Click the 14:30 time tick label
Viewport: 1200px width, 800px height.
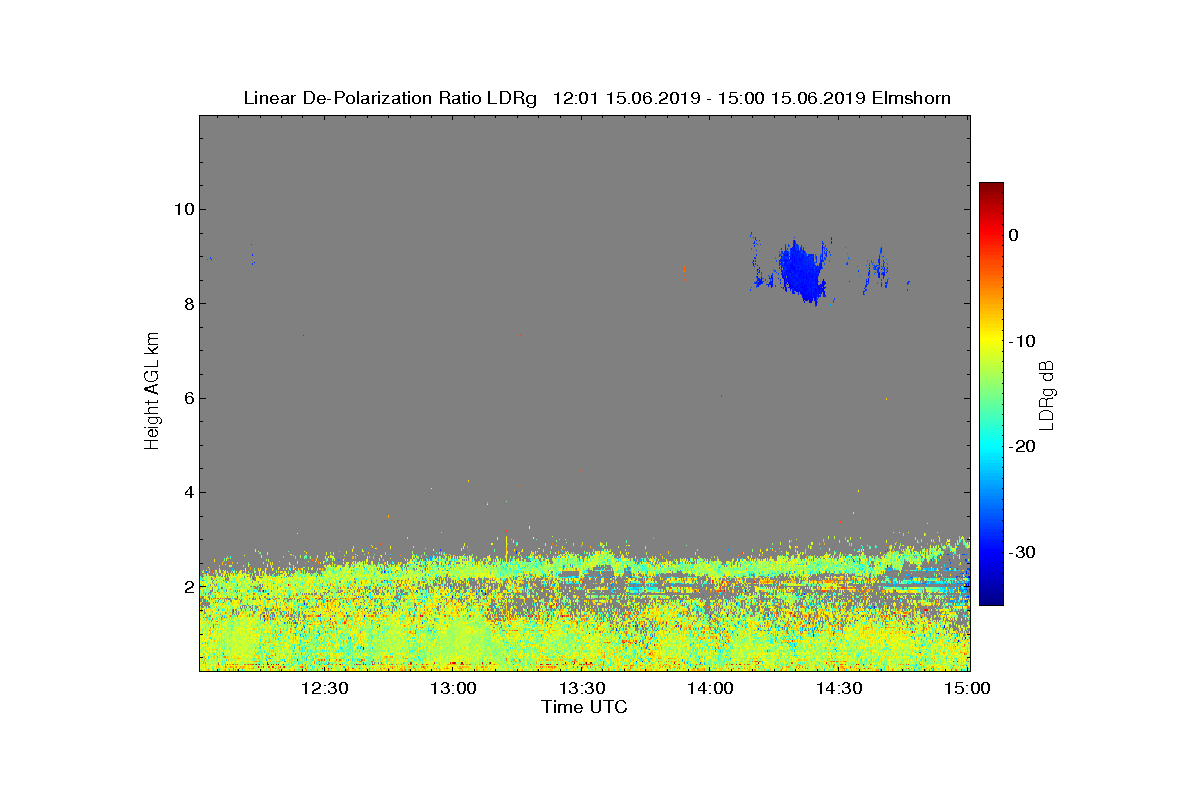[840, 688]
